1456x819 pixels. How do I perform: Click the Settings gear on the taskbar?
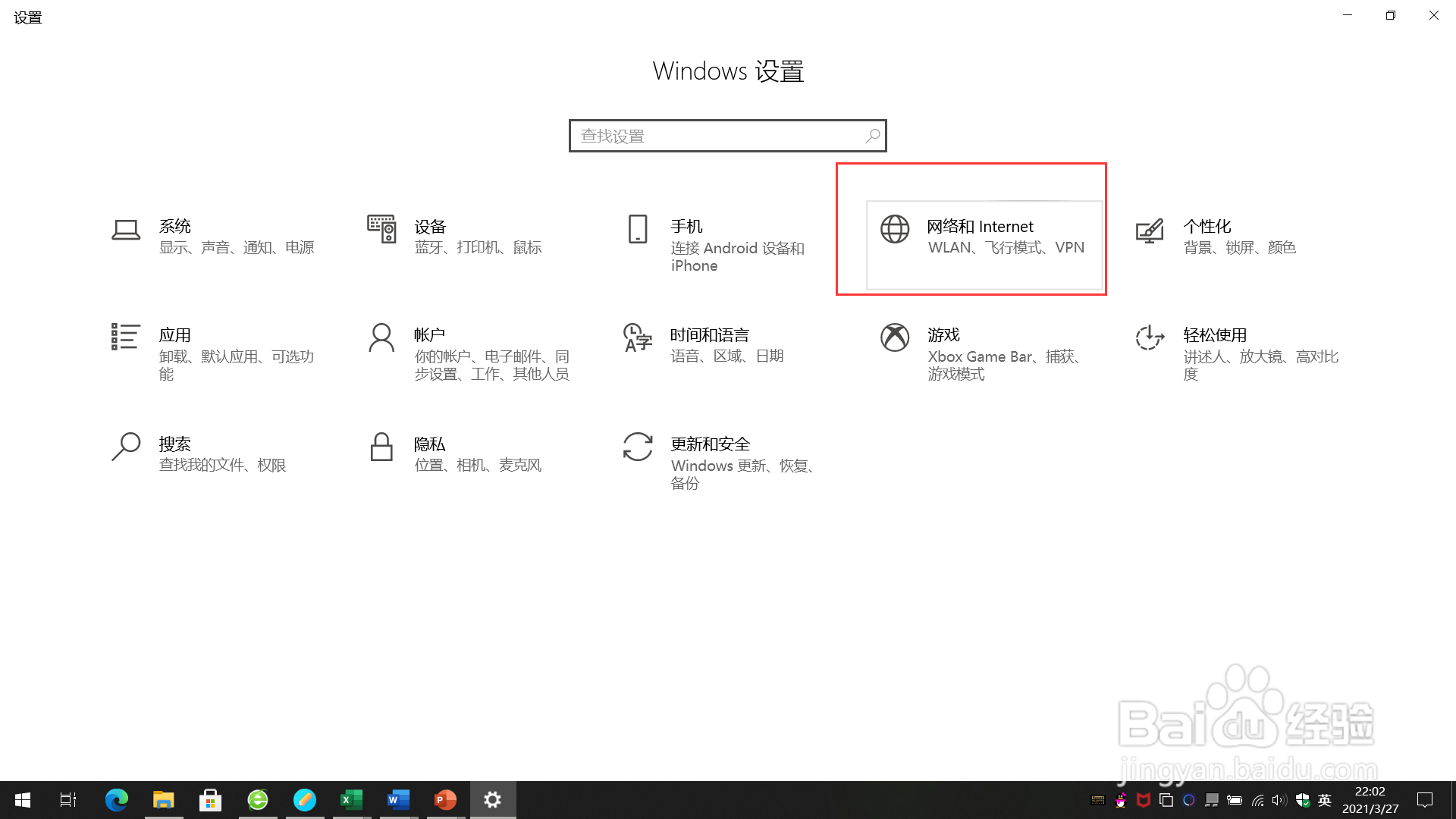pos(492,800)
